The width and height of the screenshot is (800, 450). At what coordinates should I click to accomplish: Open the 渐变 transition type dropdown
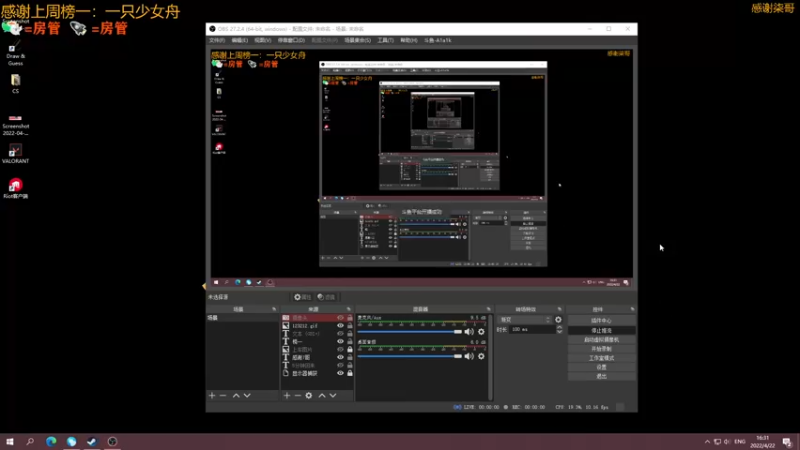(525, 320)
